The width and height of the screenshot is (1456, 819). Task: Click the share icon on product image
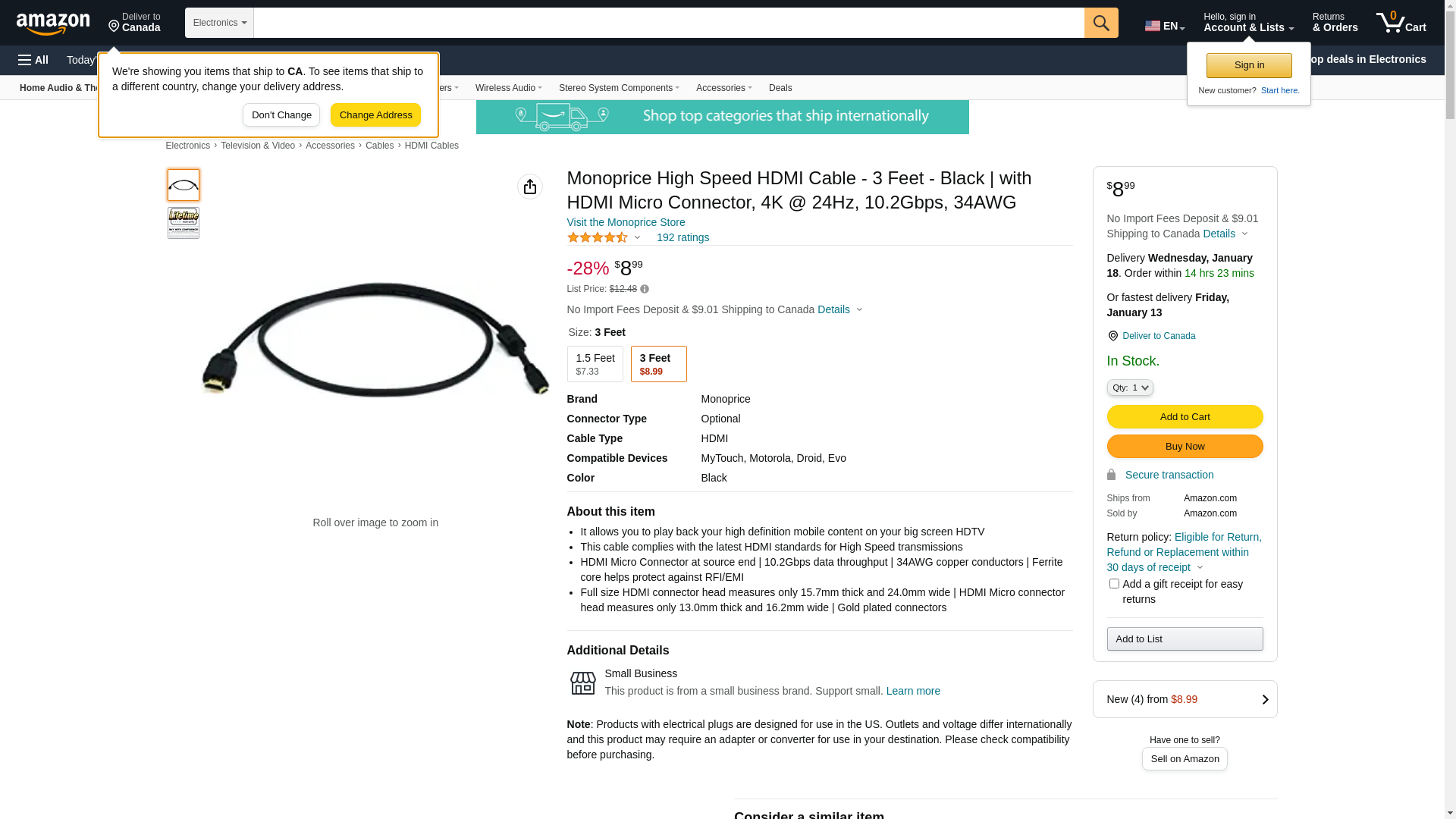click(x=530, y=187)
